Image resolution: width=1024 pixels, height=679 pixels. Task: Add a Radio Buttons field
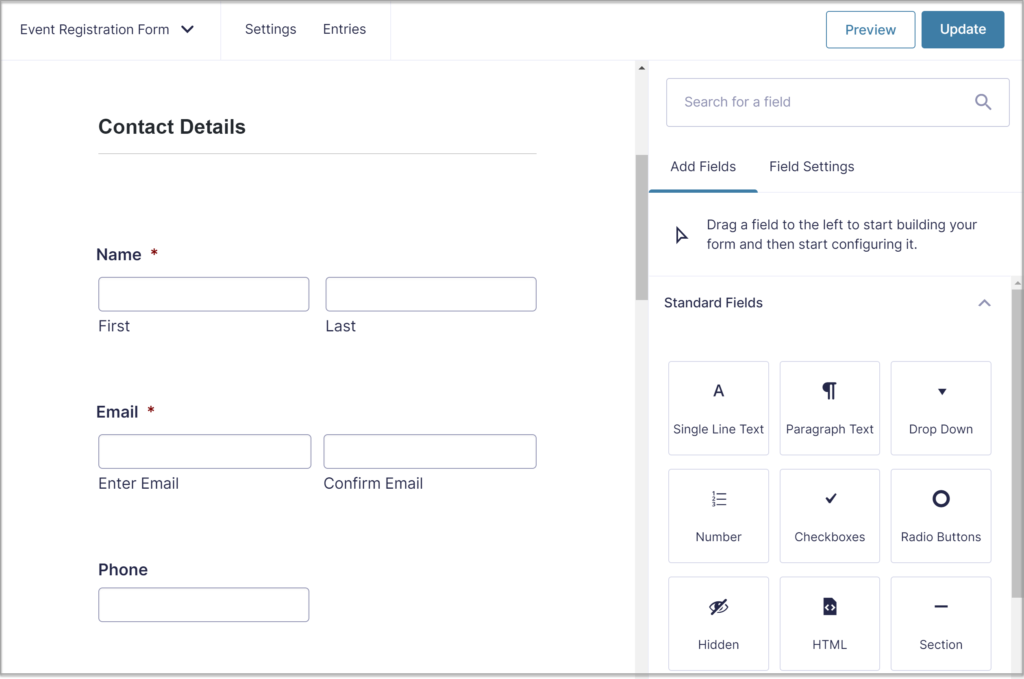pyautogui.click(x=940, y=515)
